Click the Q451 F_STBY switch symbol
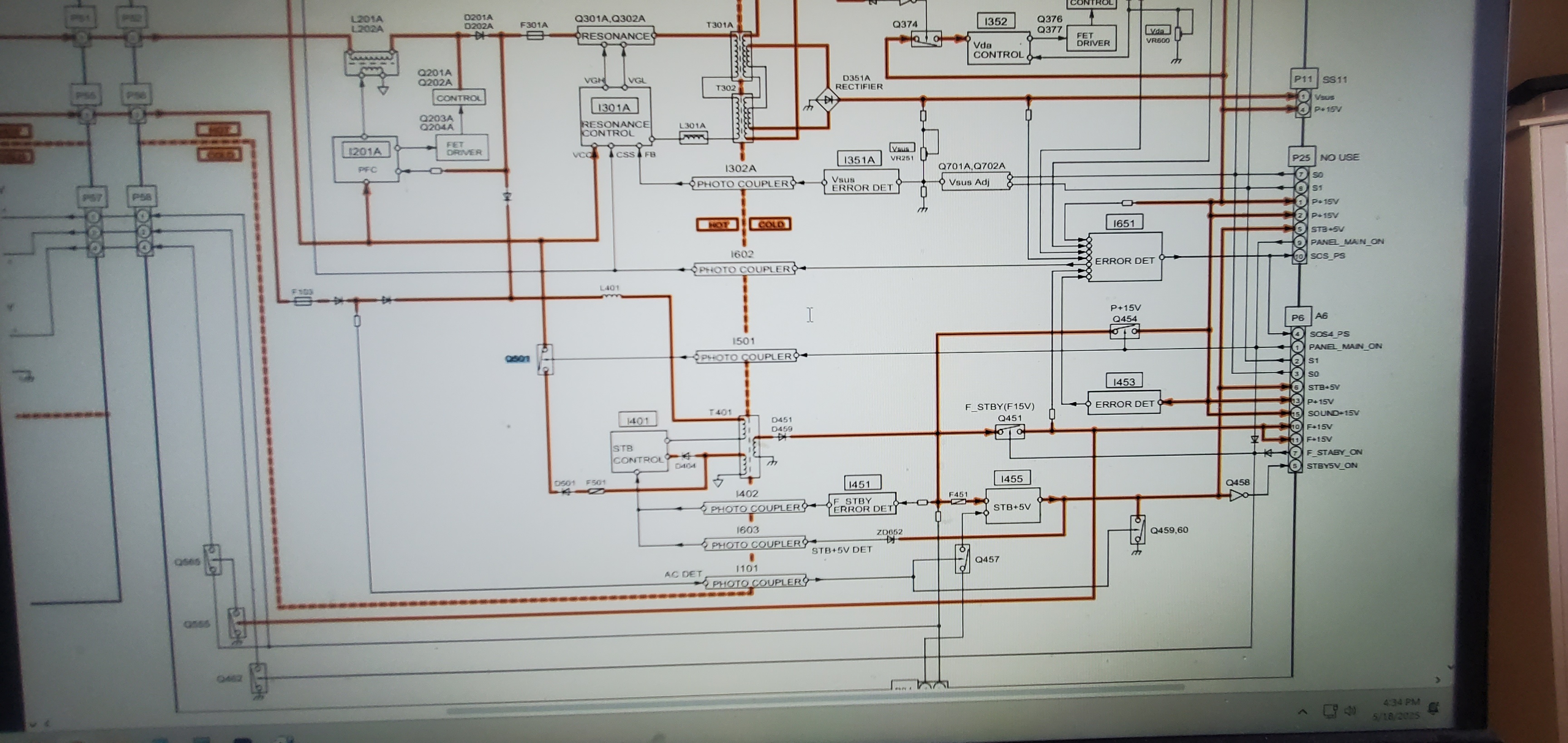Viewport: 1568px width, 743px height. [x=1010, y=431]
